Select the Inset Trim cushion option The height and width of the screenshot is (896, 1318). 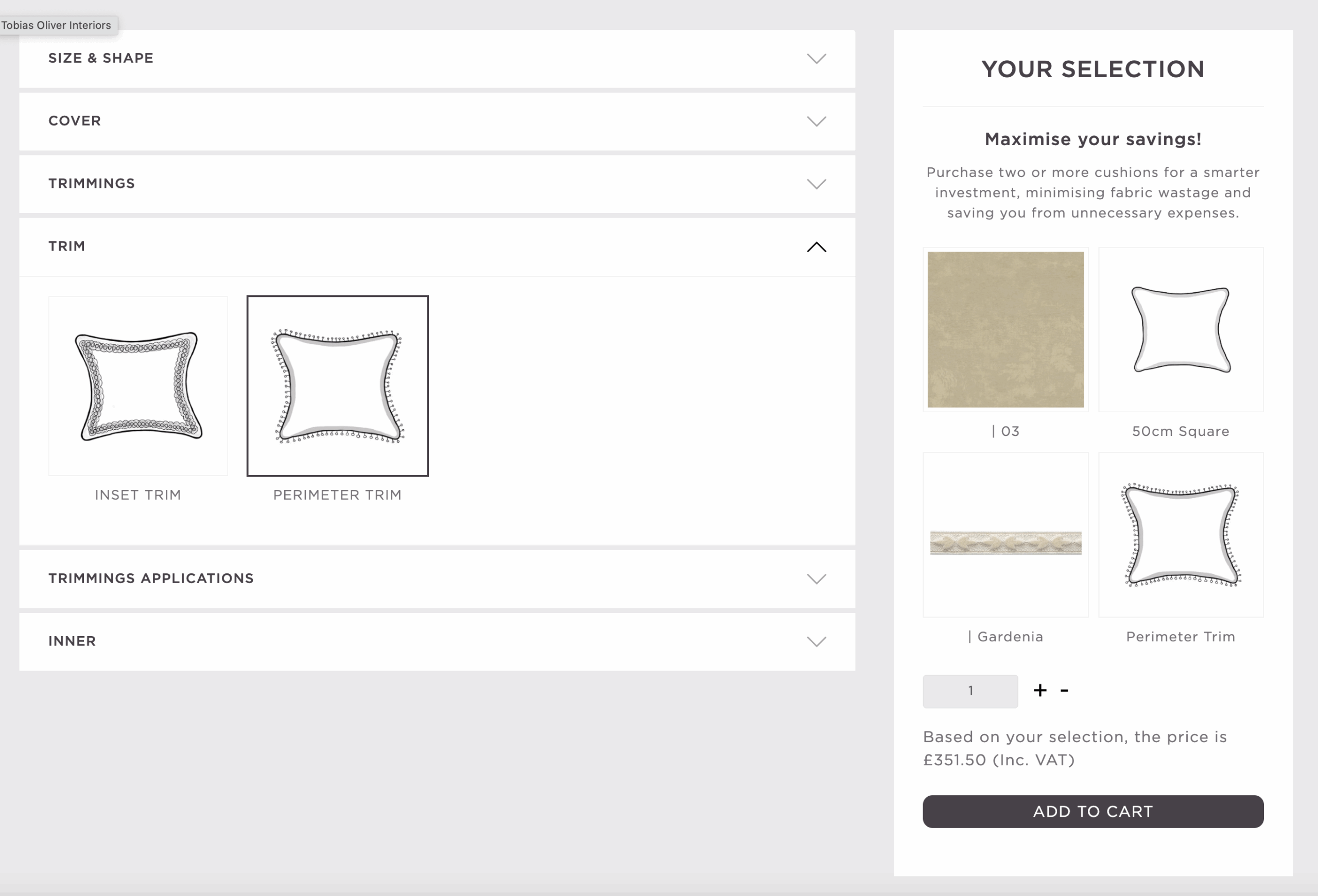coord(138,386)
